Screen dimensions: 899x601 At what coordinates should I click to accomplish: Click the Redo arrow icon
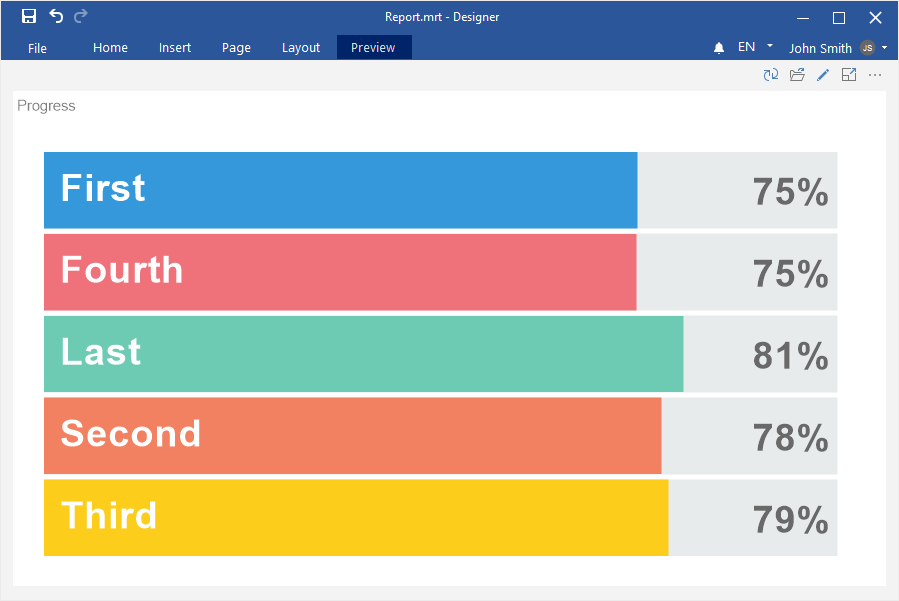click(x=81, y=16)
